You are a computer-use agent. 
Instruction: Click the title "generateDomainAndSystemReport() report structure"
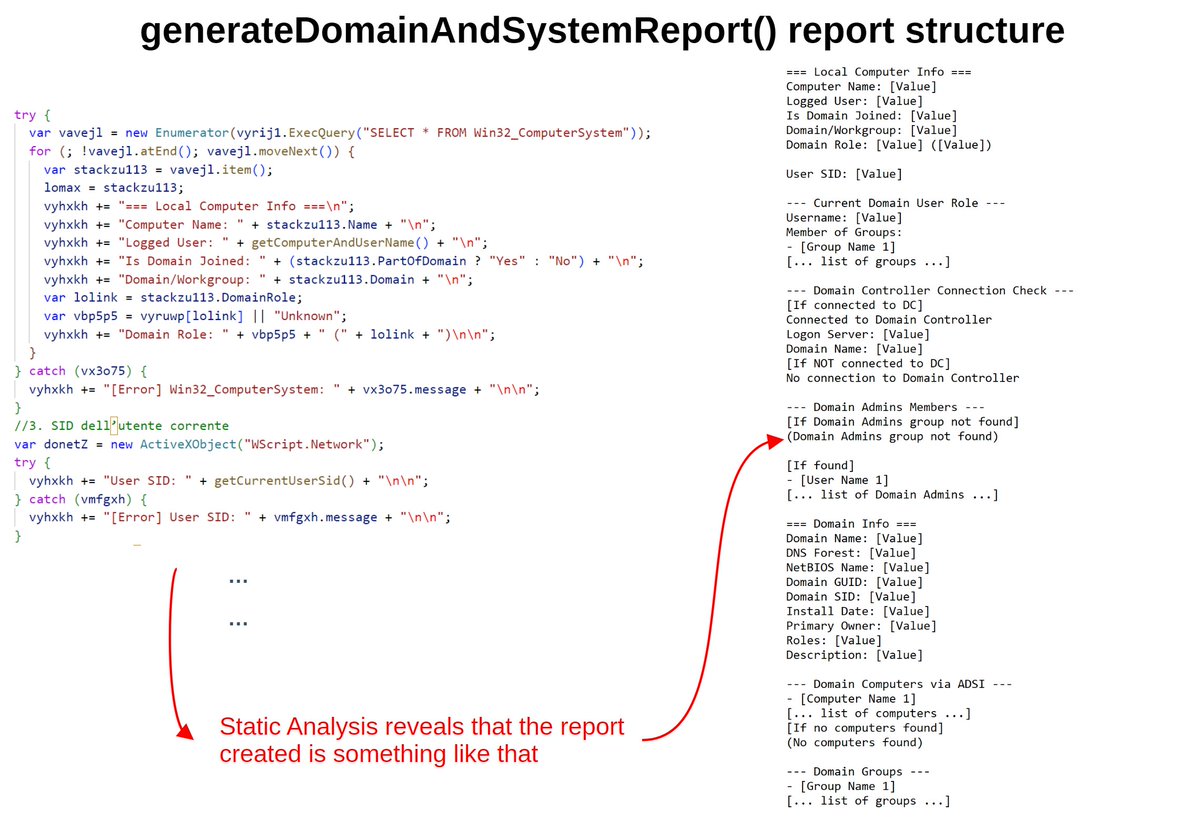pos(602,31)
